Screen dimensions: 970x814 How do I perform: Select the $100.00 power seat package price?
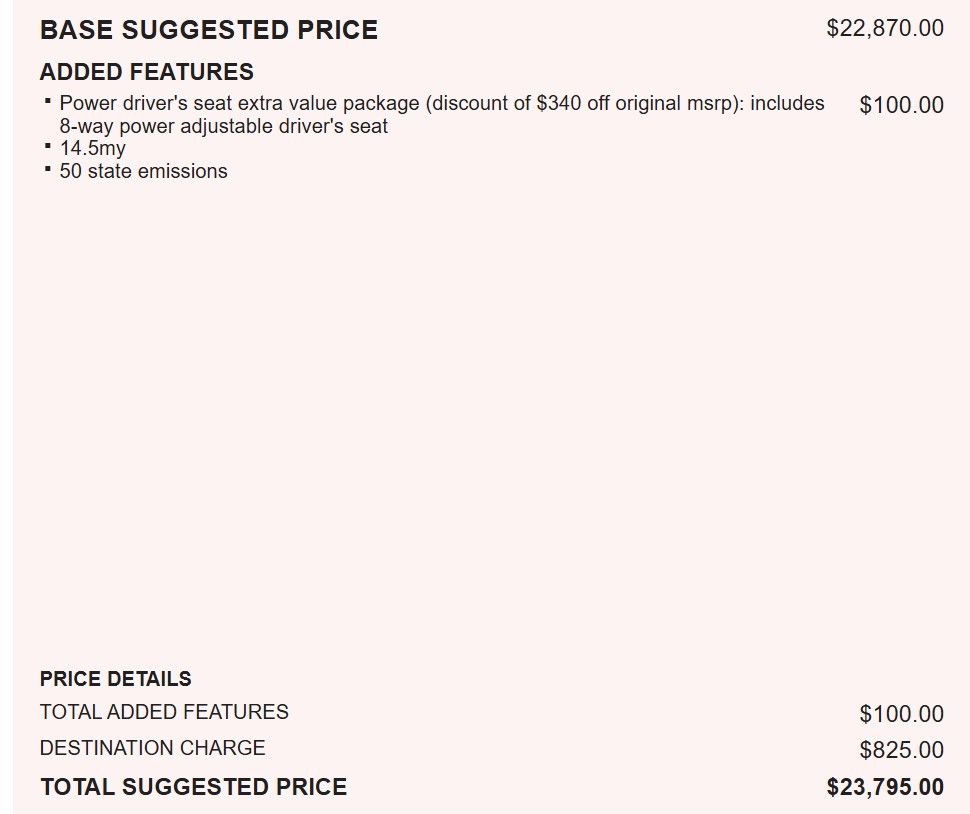coord(901,105)
